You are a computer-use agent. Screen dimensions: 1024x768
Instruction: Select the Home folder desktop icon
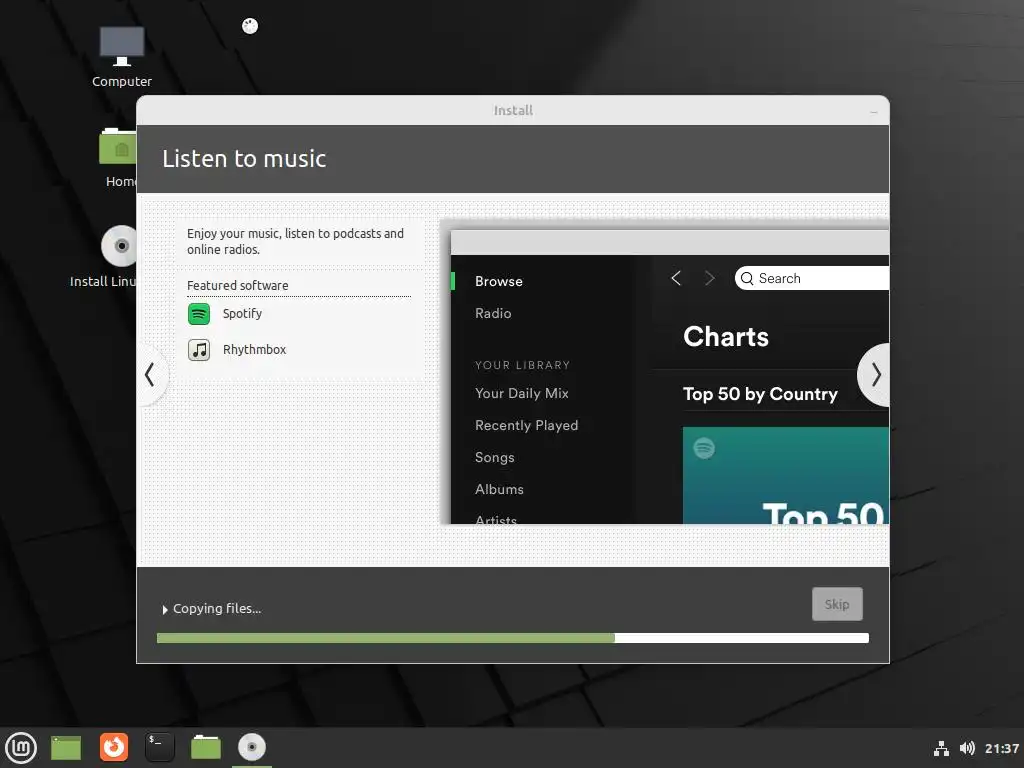tap(118, 157)
